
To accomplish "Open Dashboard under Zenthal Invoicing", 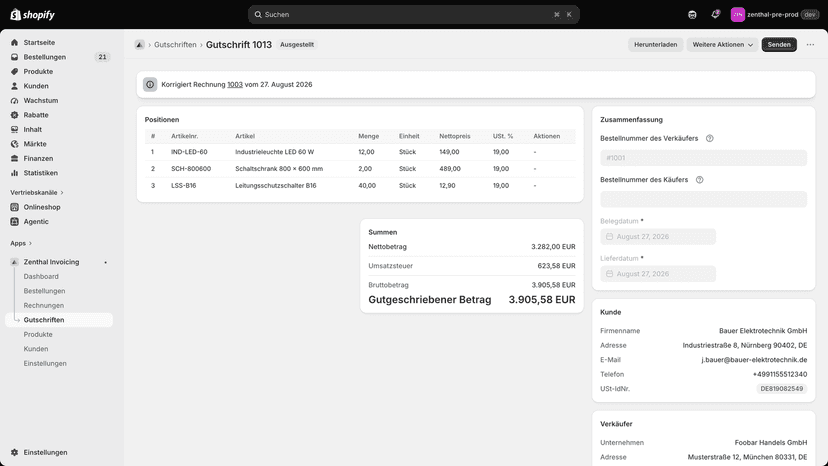I will pos(41,276).
